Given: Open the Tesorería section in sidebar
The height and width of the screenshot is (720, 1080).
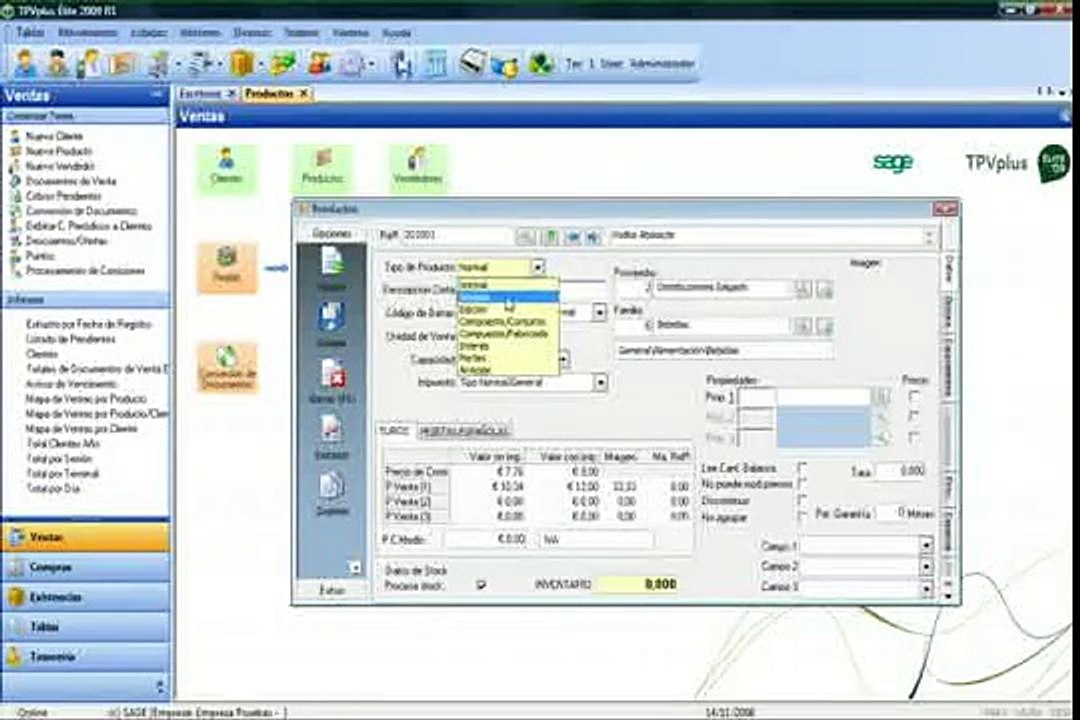Looking at the screenshot, I should click(85, 657).
